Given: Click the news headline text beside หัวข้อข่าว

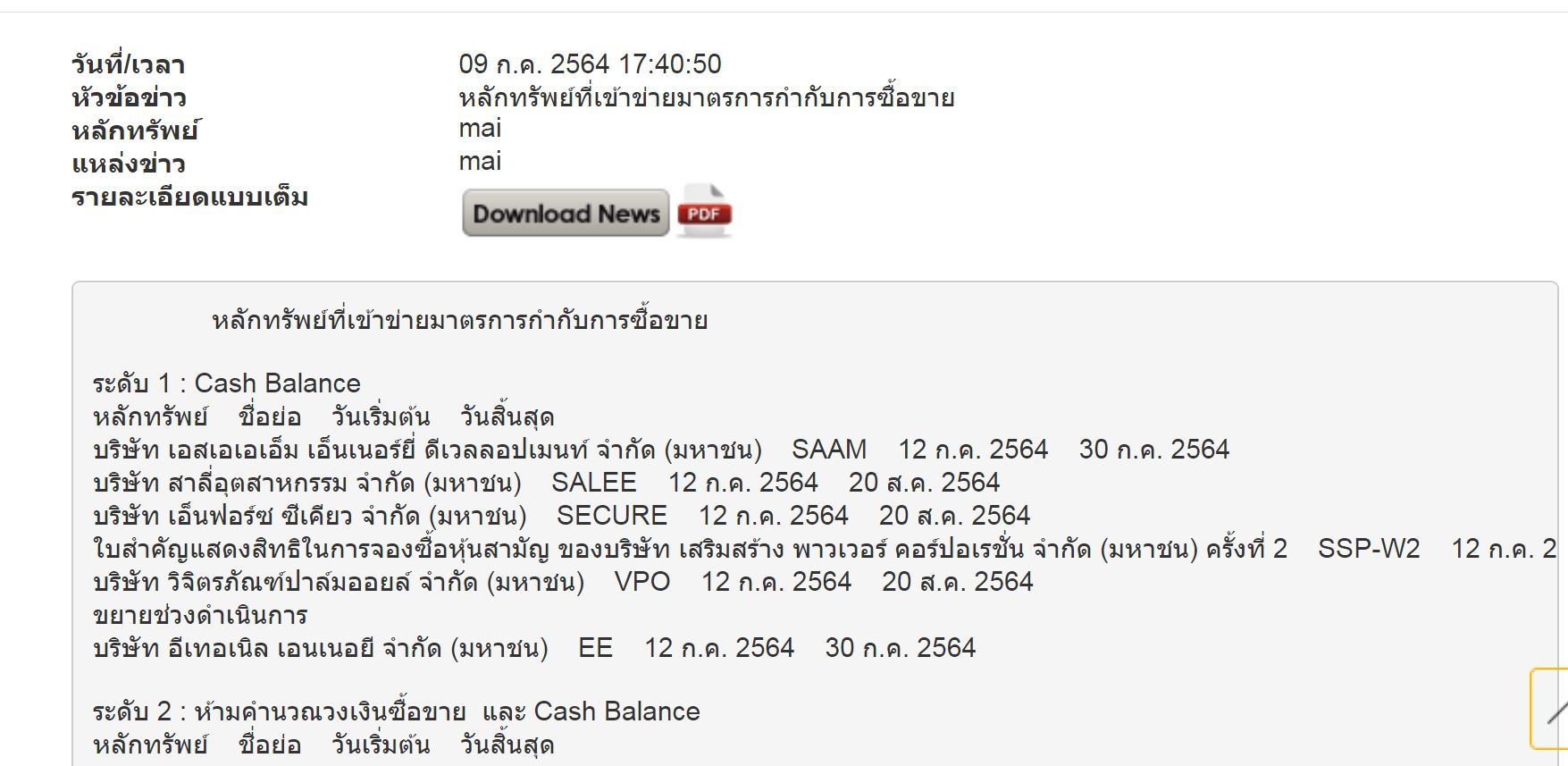Looking at the screenshot, I should pos(707,97).
